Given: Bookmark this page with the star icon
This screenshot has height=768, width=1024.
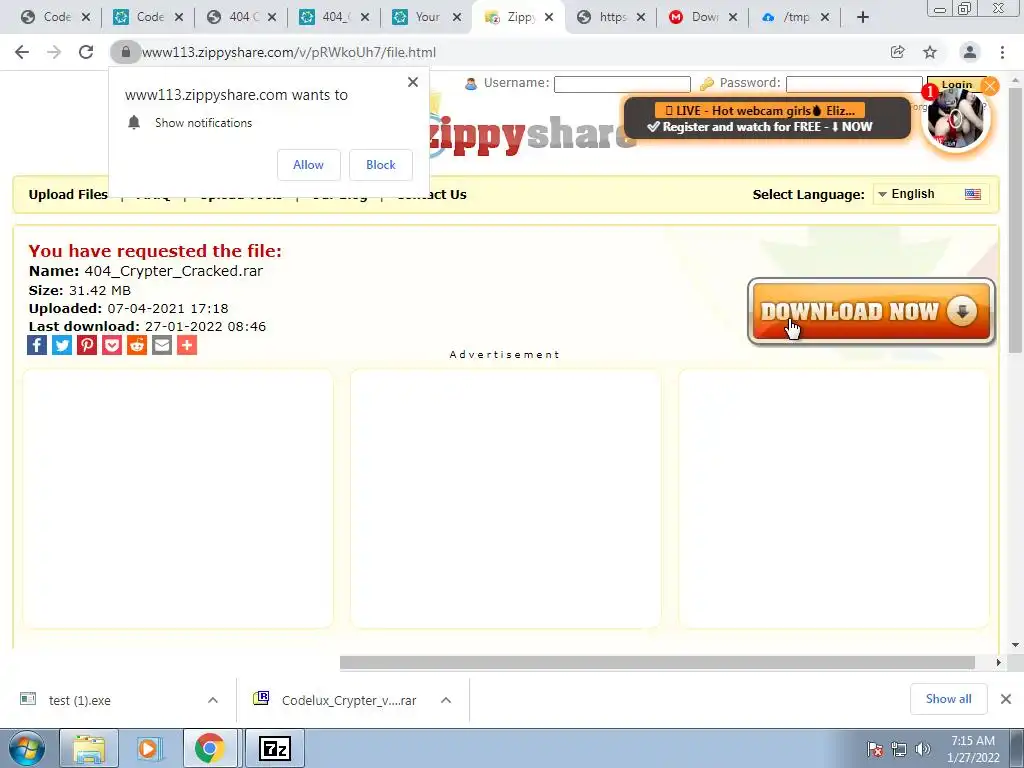Looking at the screenshot, I should pyautogui.click(x=930, y=52).
